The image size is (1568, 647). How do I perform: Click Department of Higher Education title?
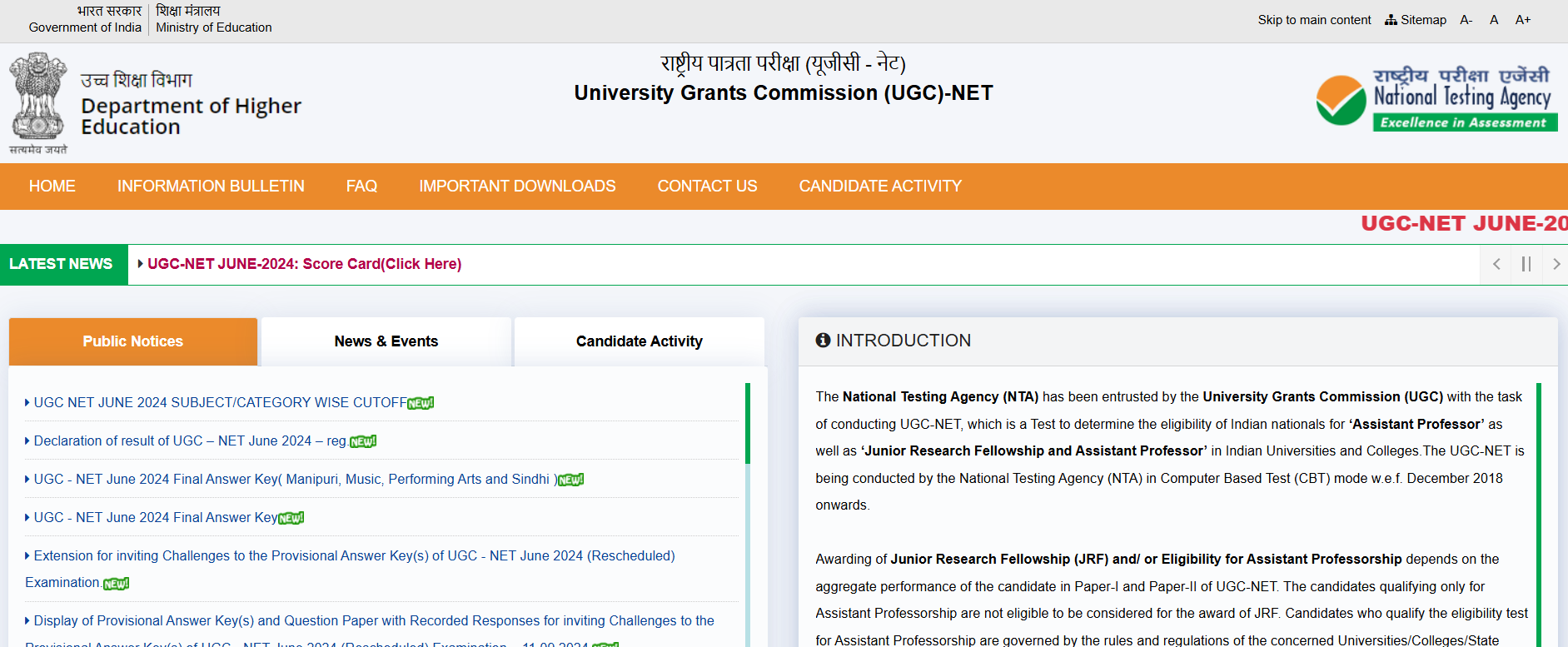(x=191, y=117)
